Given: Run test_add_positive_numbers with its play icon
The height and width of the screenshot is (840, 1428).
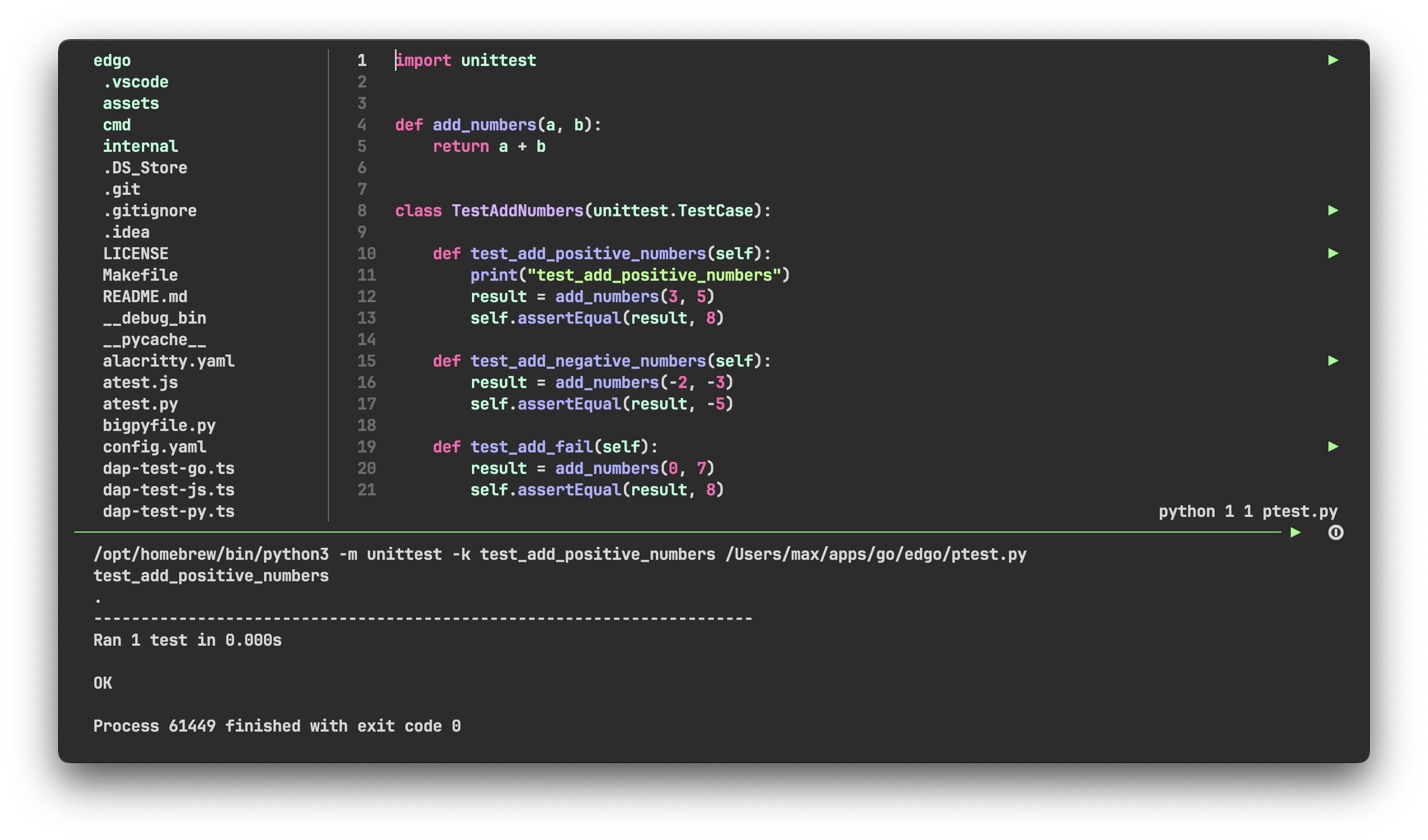Looking at the screenshot, I should click(x=1333, y=253).
